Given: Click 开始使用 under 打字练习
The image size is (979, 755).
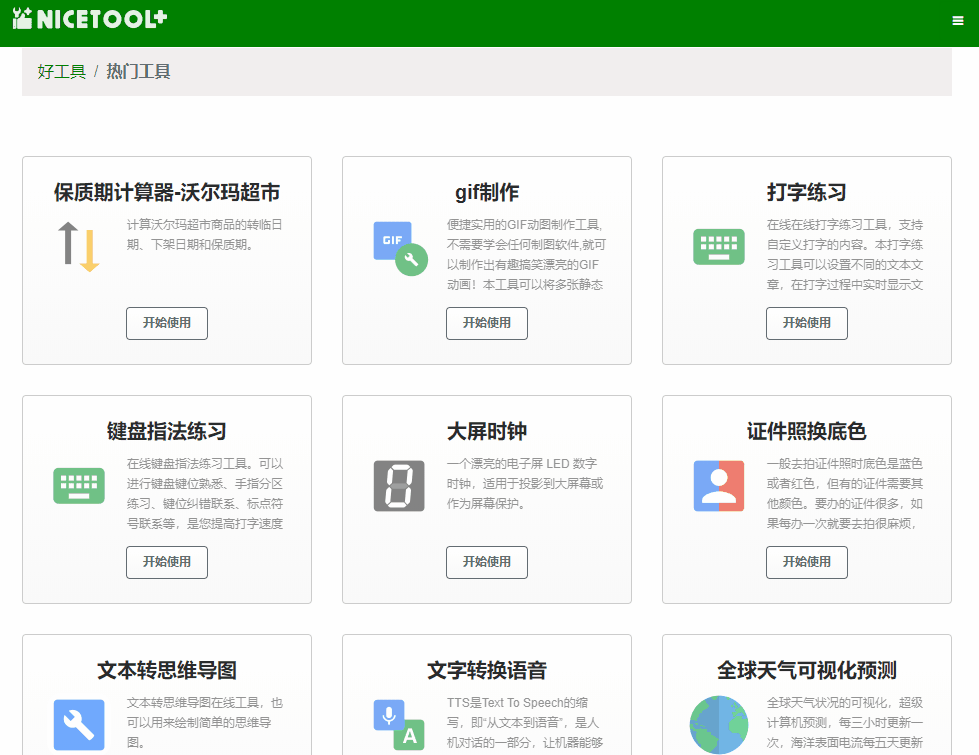Looking at the screenshot, I should (x=807, y=323).
